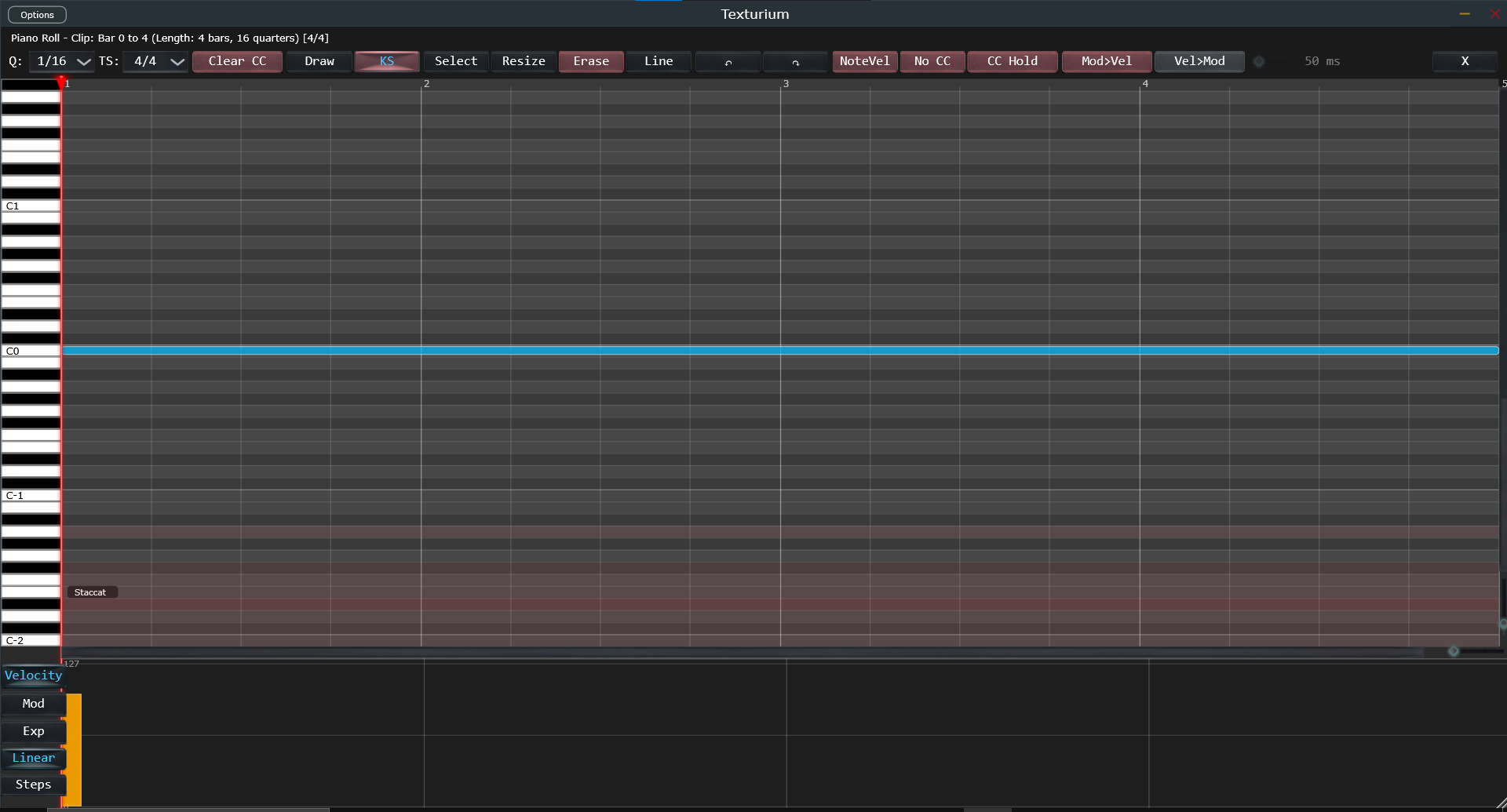The width and height of the screenshot is (1507, 812).
Task: Select Linear curve mode
Action: [x=33, y=758]
